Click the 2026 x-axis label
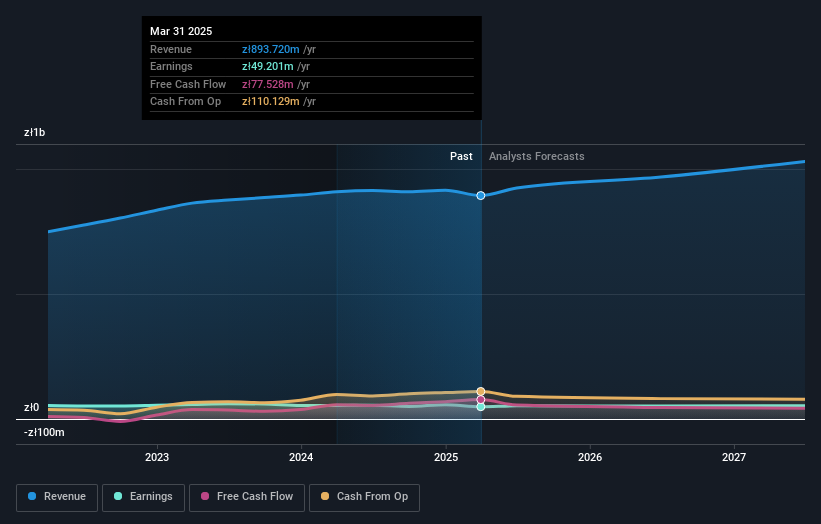 click(590, 457)
